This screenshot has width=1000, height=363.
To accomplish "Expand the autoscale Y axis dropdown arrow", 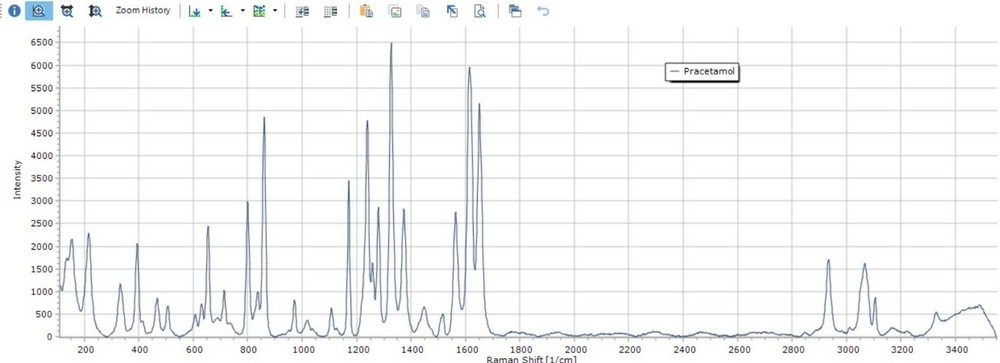I will (210, 11).
